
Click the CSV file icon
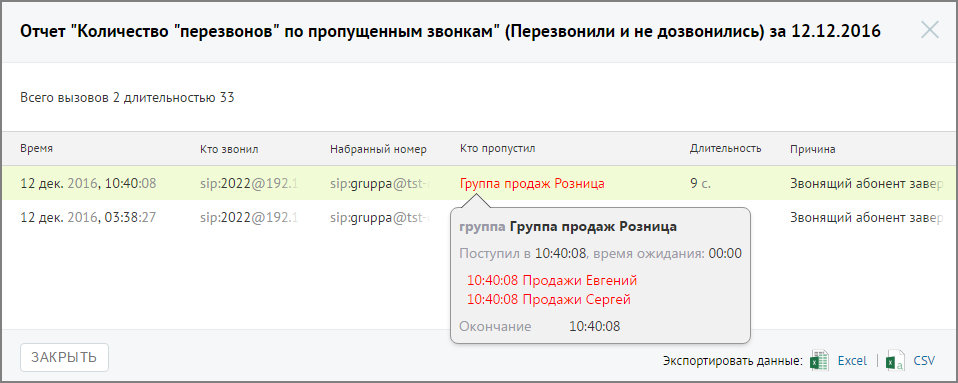pyautogui.click(x=896, y=360)
